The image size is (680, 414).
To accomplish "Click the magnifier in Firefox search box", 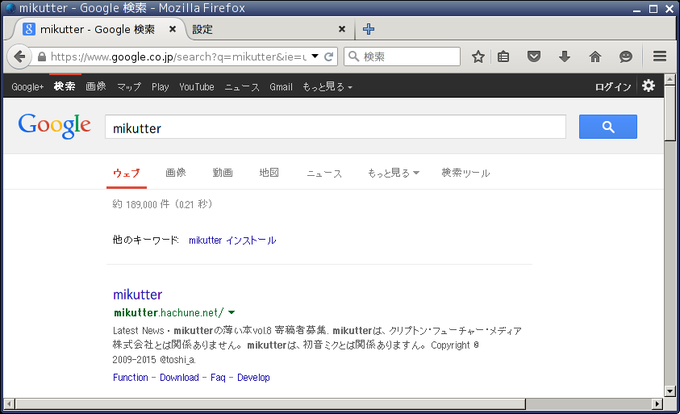I will [x=354, y=57].
